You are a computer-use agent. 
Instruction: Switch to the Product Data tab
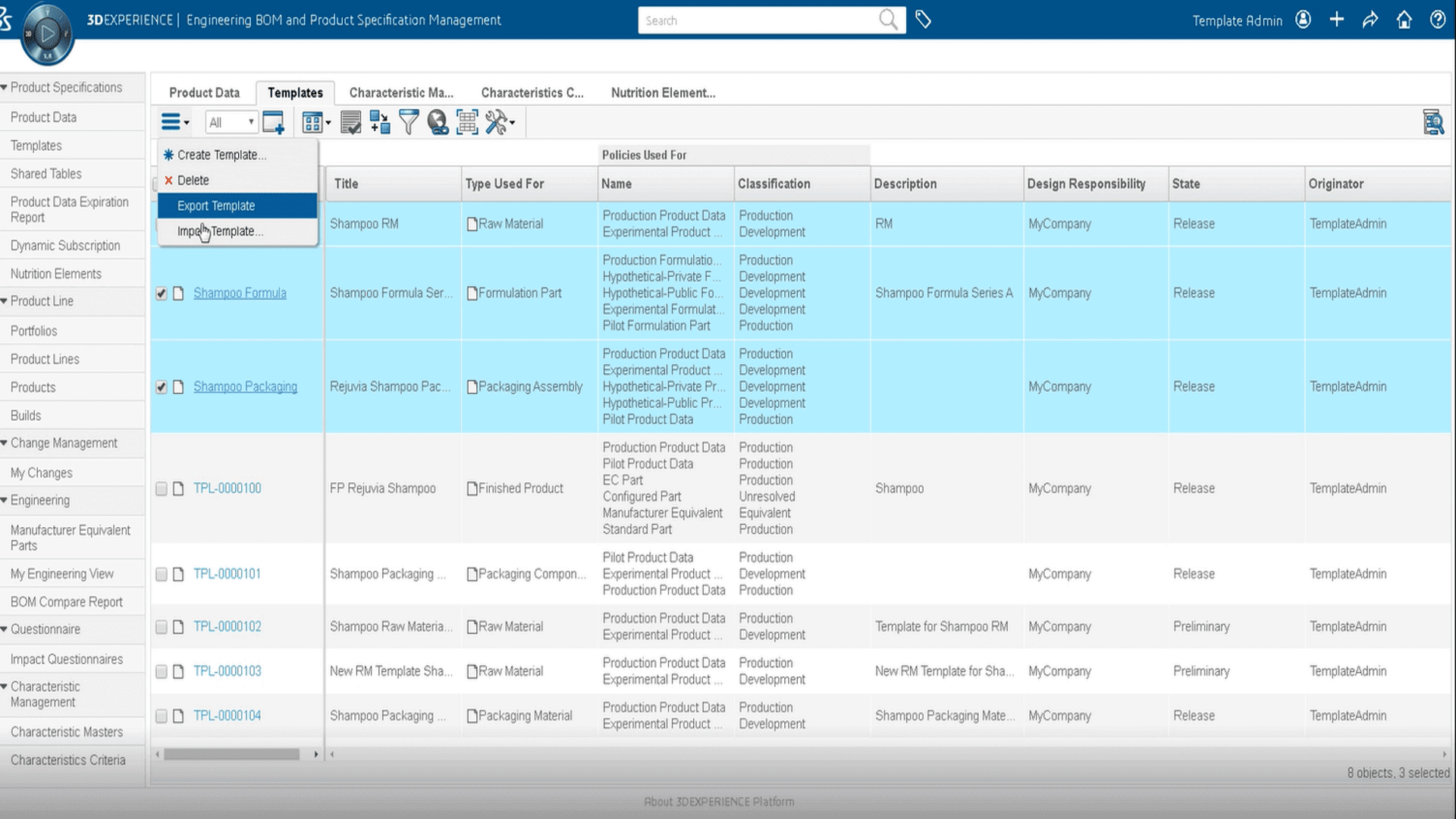click(x=204, y=93)
